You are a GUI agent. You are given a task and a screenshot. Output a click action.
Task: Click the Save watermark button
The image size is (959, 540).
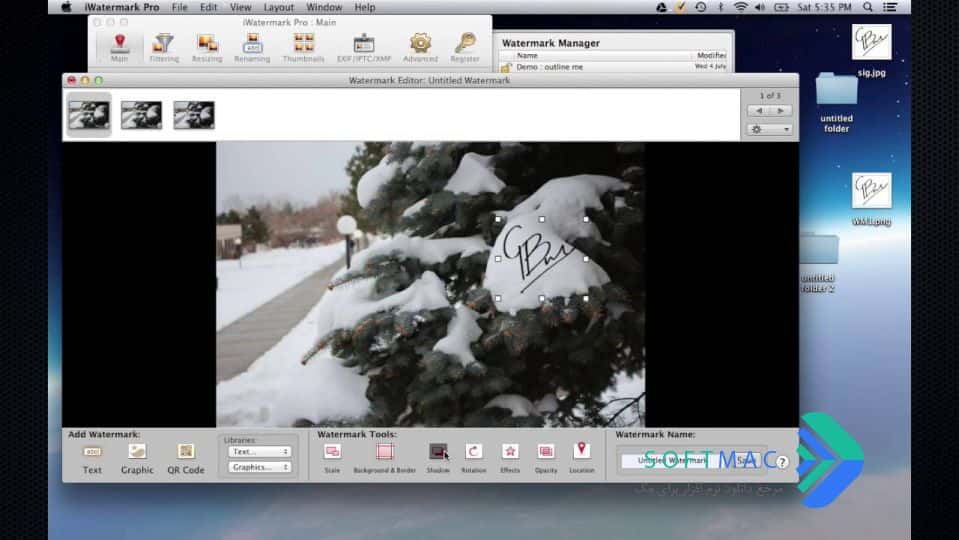tap(746, 460)
